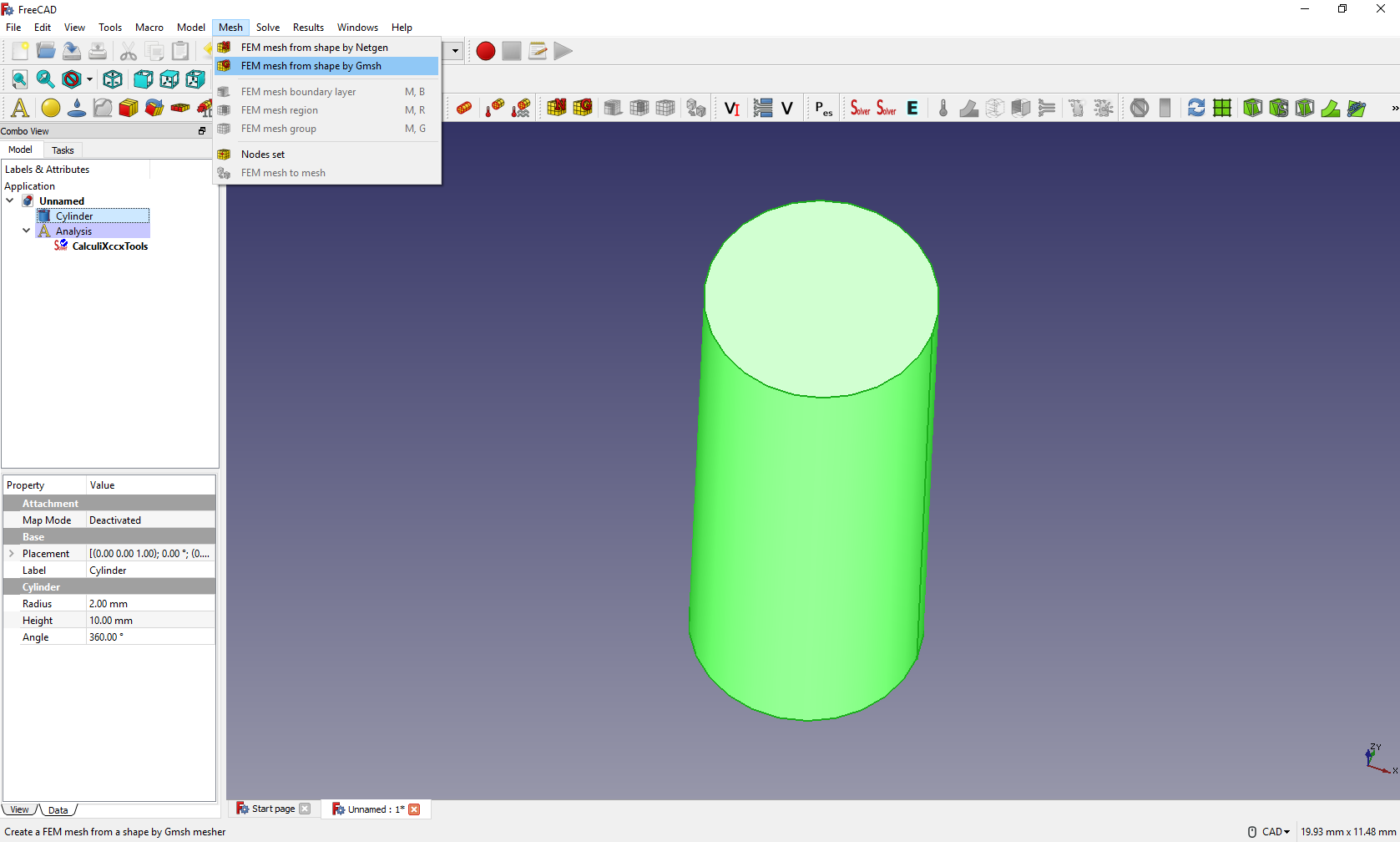Click the red macro record button
The width and height of the screenshot is (1400, 842).
[x=486, y=51]
